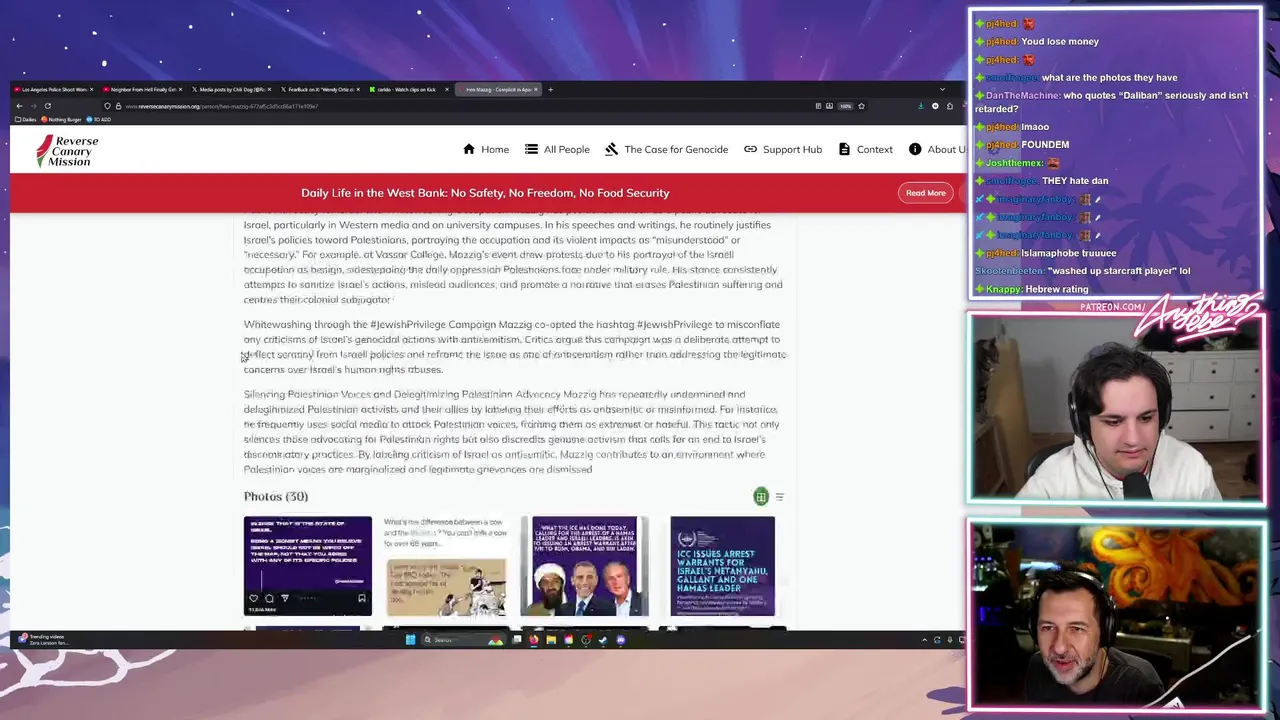Open the Dailies bookmarks folder
This screenshot has width=1280, height=720.
tap(24, 119)
